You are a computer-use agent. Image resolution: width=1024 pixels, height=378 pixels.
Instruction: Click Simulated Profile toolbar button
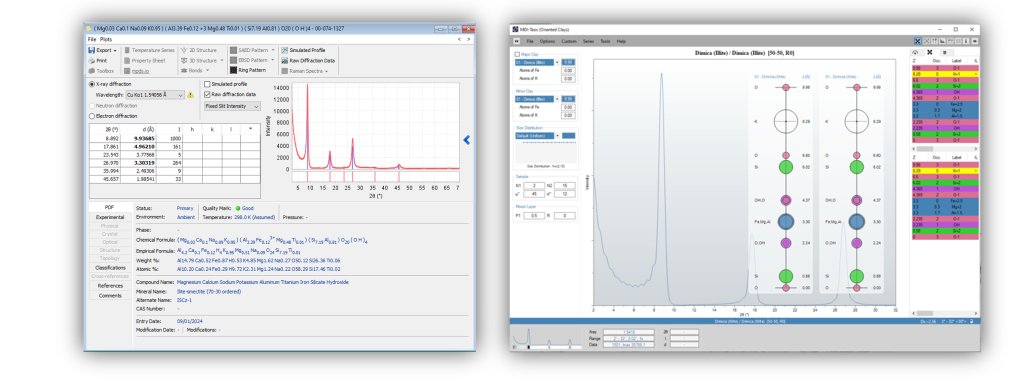[x=303, y=50]
